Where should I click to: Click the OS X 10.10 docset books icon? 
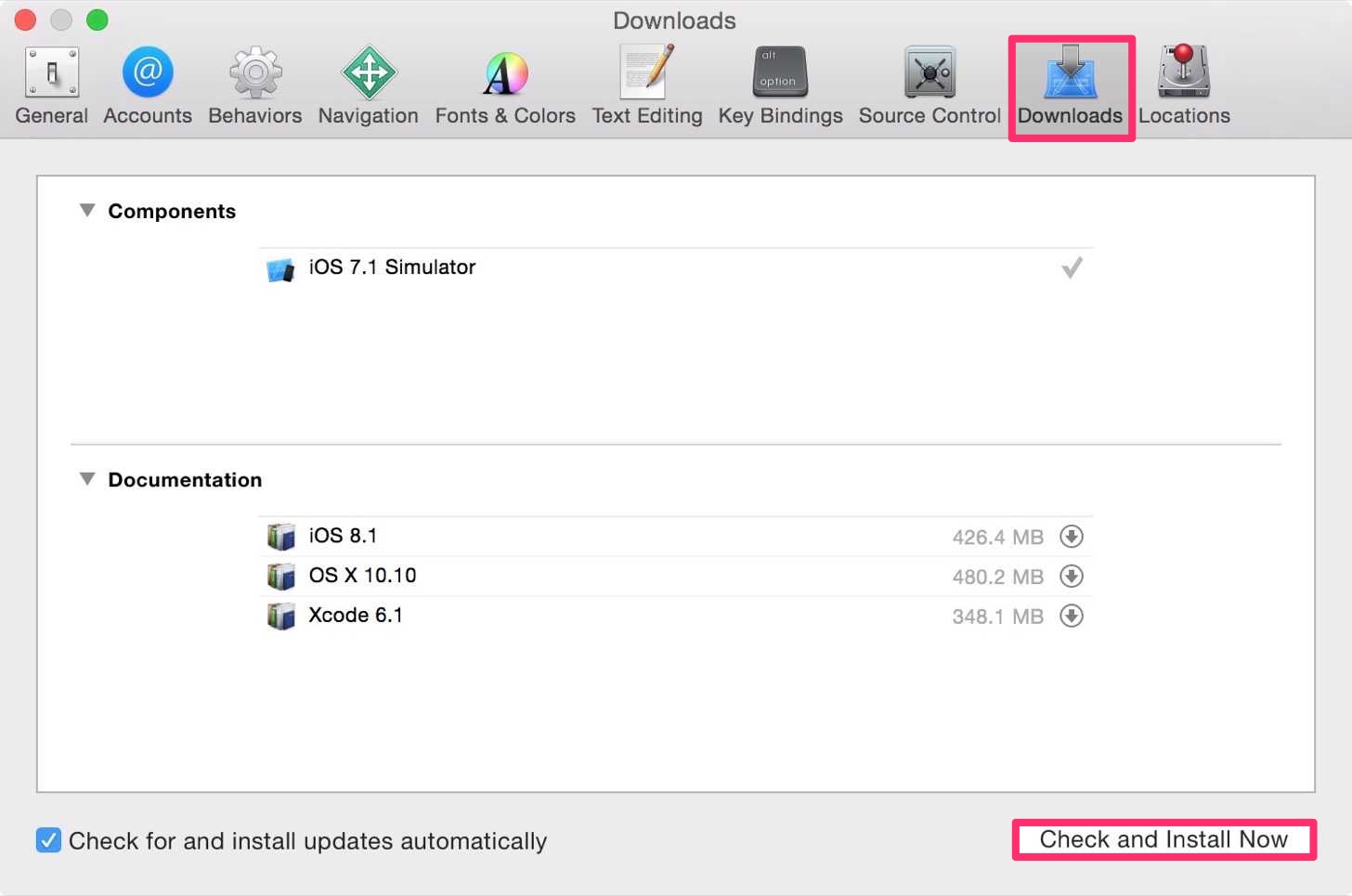click(281, 577)
